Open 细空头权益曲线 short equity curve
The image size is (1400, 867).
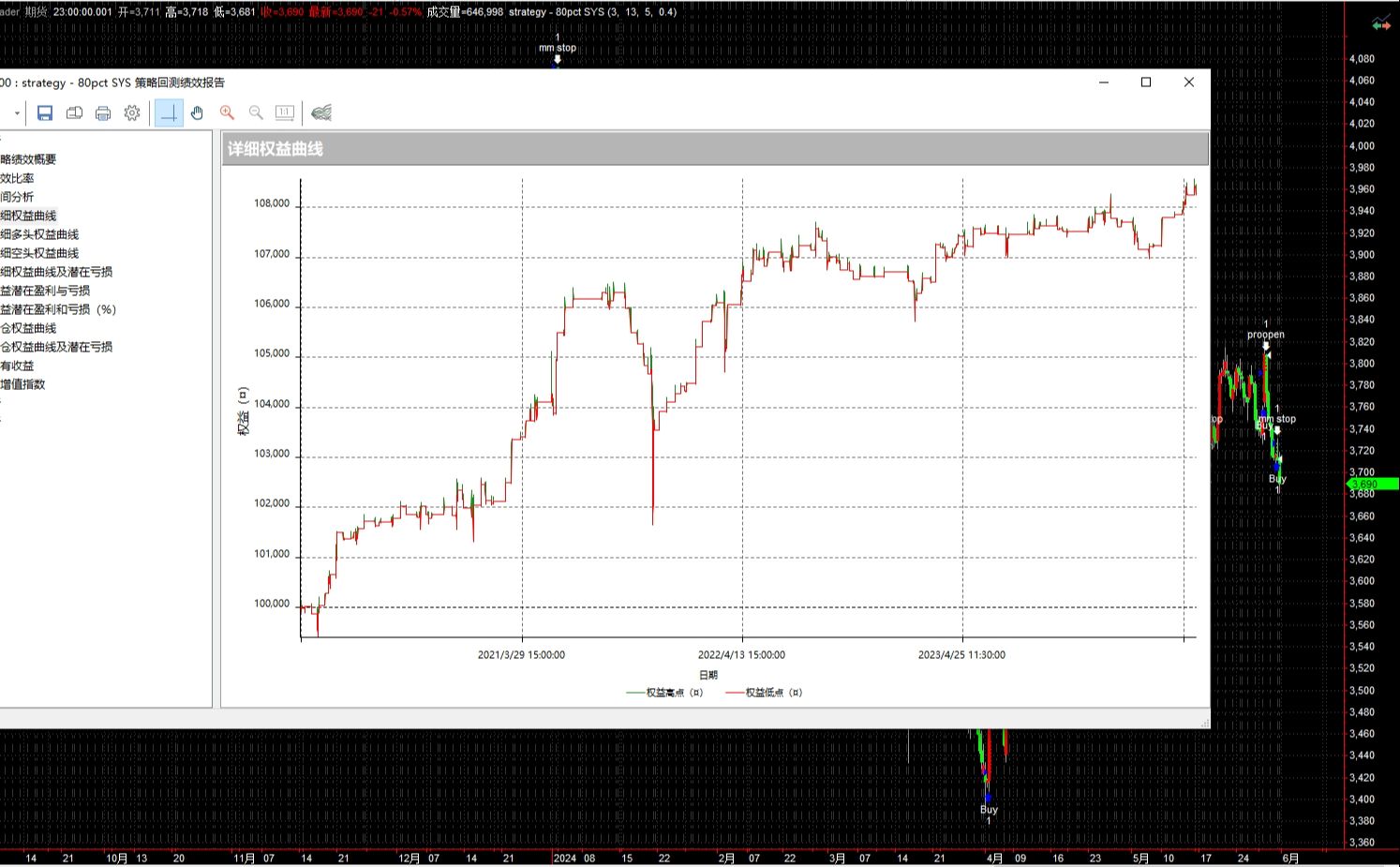click(x=39, y=253)
